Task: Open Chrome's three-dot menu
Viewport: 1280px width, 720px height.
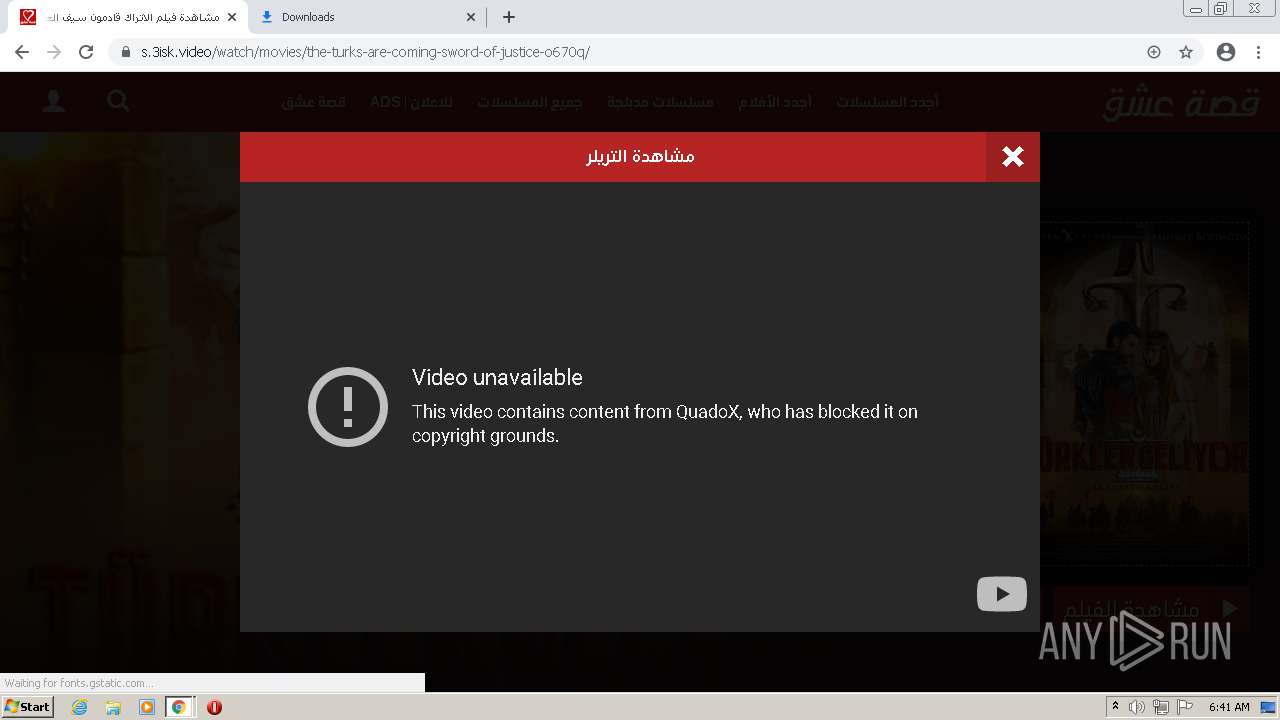Action: pos(1258,52)
